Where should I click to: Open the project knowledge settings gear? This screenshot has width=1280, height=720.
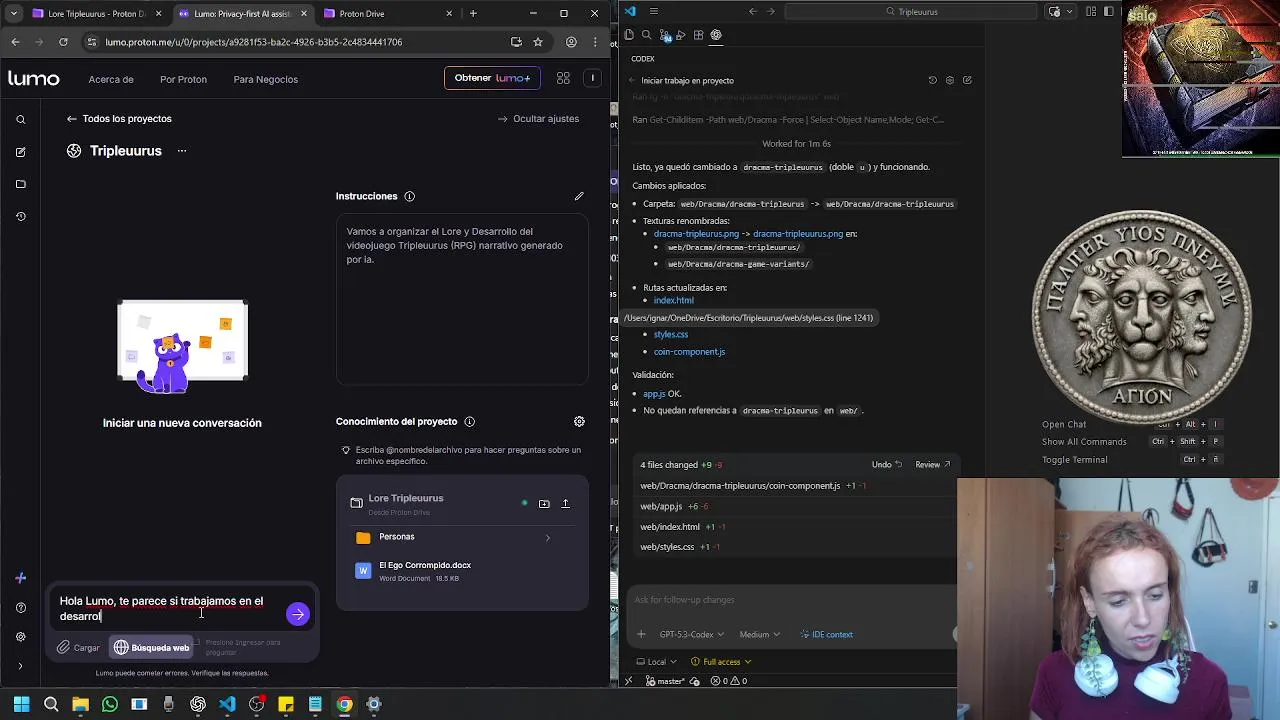point(579,422)
